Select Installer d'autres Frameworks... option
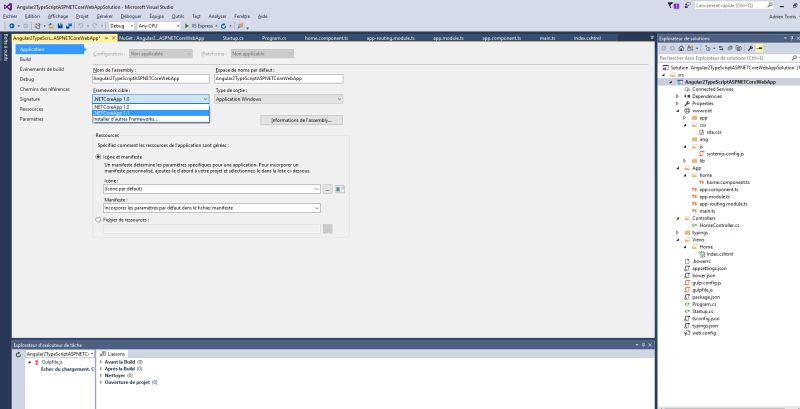Screen dimensions: 800x409 click(151, 119)
